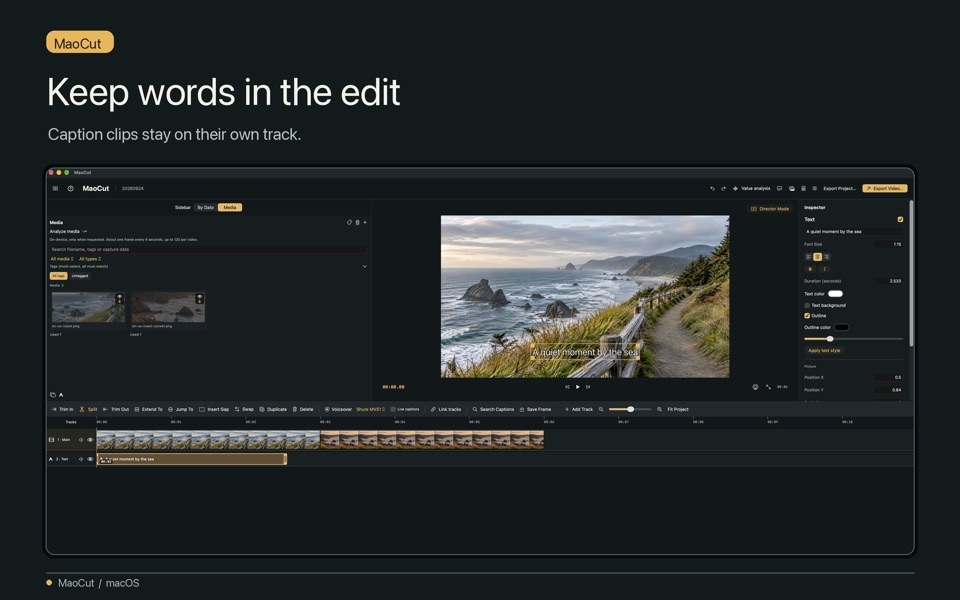
Task: Open Value analysis tool
Action: pos(752,189)
